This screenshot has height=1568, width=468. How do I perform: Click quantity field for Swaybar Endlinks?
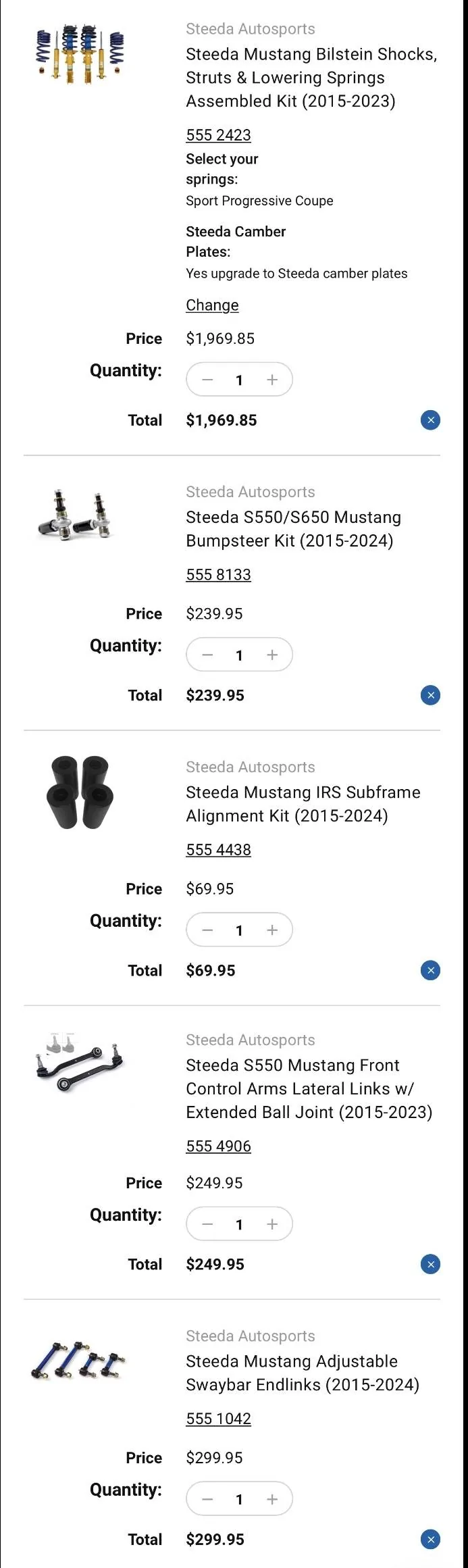pos(239,1499)
